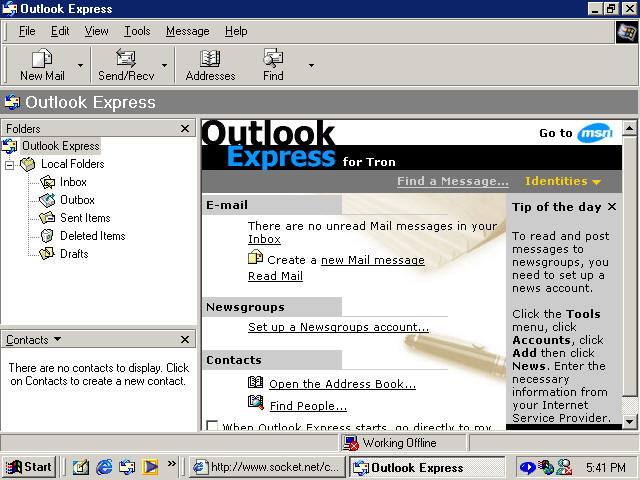This screenshot has height=480, width=640.
Task: Click the new Mail message link
Action: coord(373,260)
